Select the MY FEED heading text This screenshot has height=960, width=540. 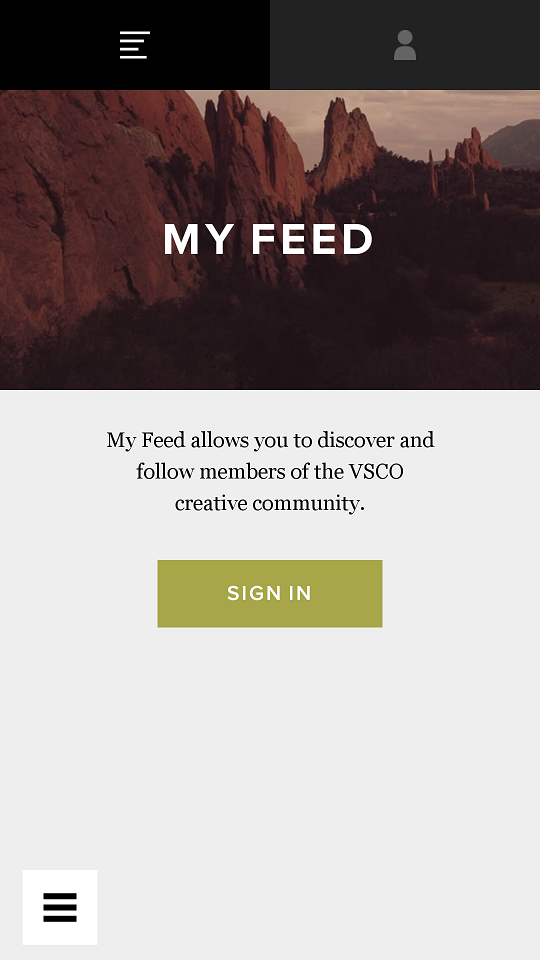click(x=268, y=239)
